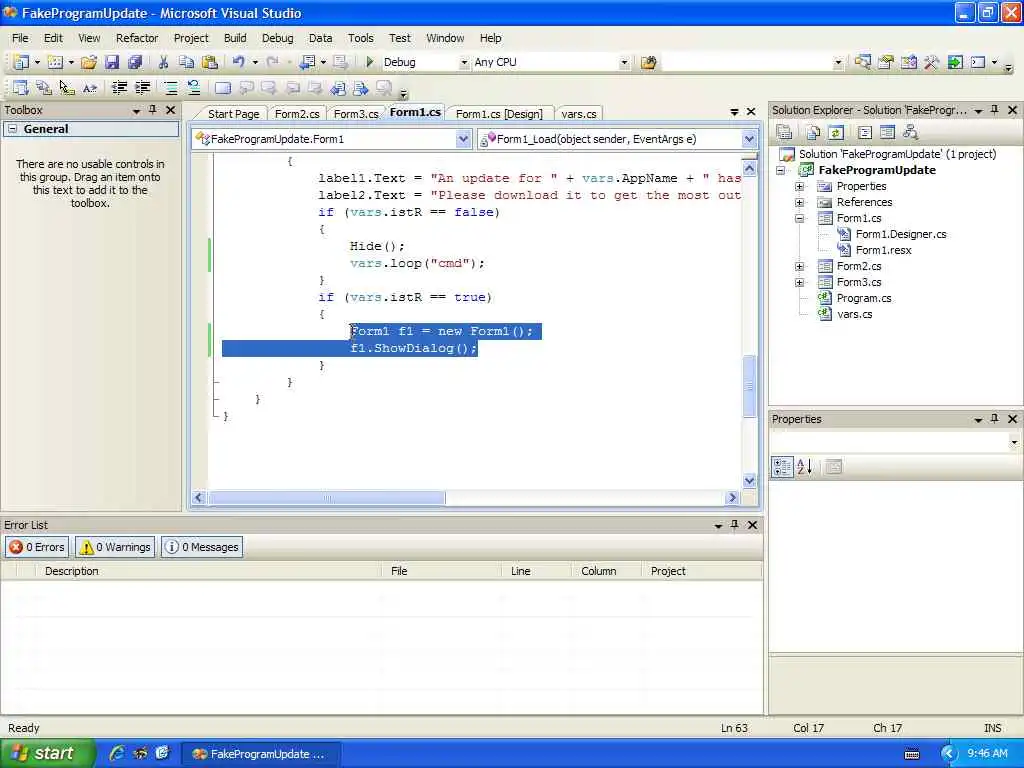Cut selection with scissors icon
The height and width of the screenshot is (768, 1024).
[x=163, y=62]
